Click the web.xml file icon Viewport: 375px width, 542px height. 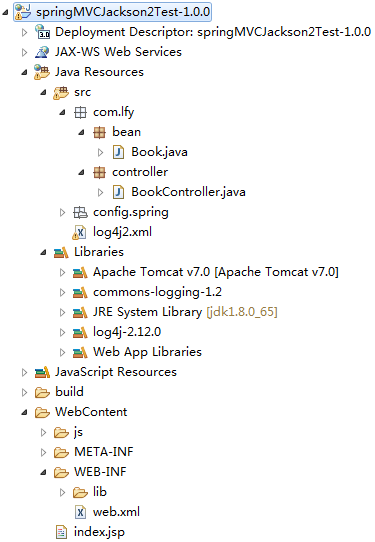coord(80,512)
